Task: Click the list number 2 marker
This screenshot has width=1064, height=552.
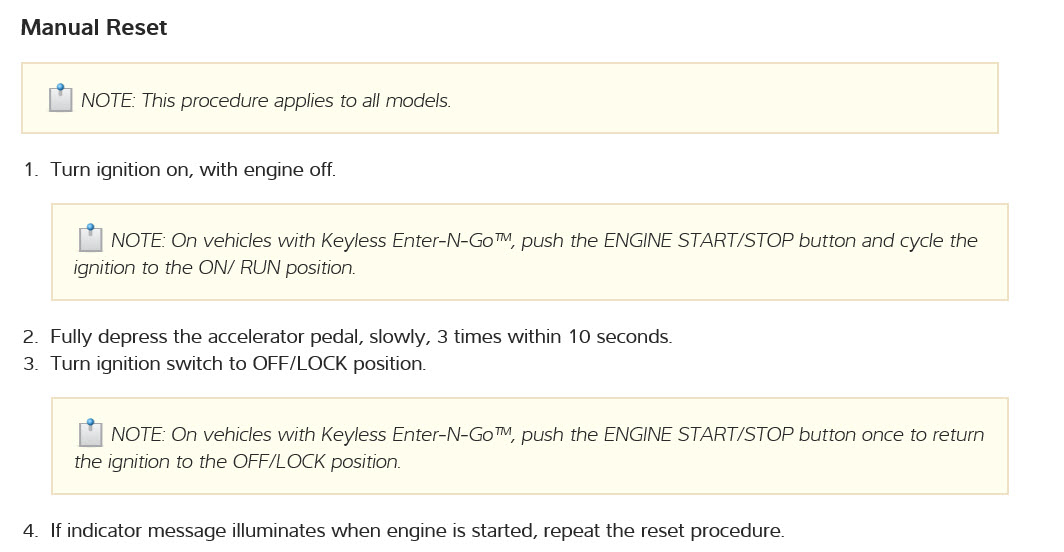Action: coord(30,337)
